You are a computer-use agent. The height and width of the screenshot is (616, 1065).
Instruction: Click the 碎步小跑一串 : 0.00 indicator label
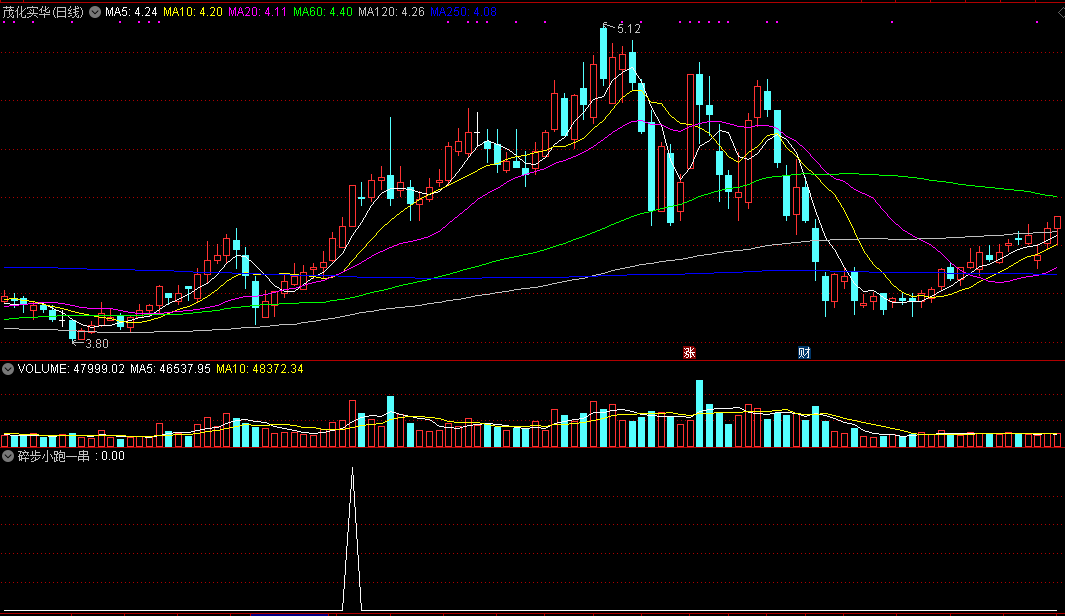pyautogui.click(x=71, y=456)
